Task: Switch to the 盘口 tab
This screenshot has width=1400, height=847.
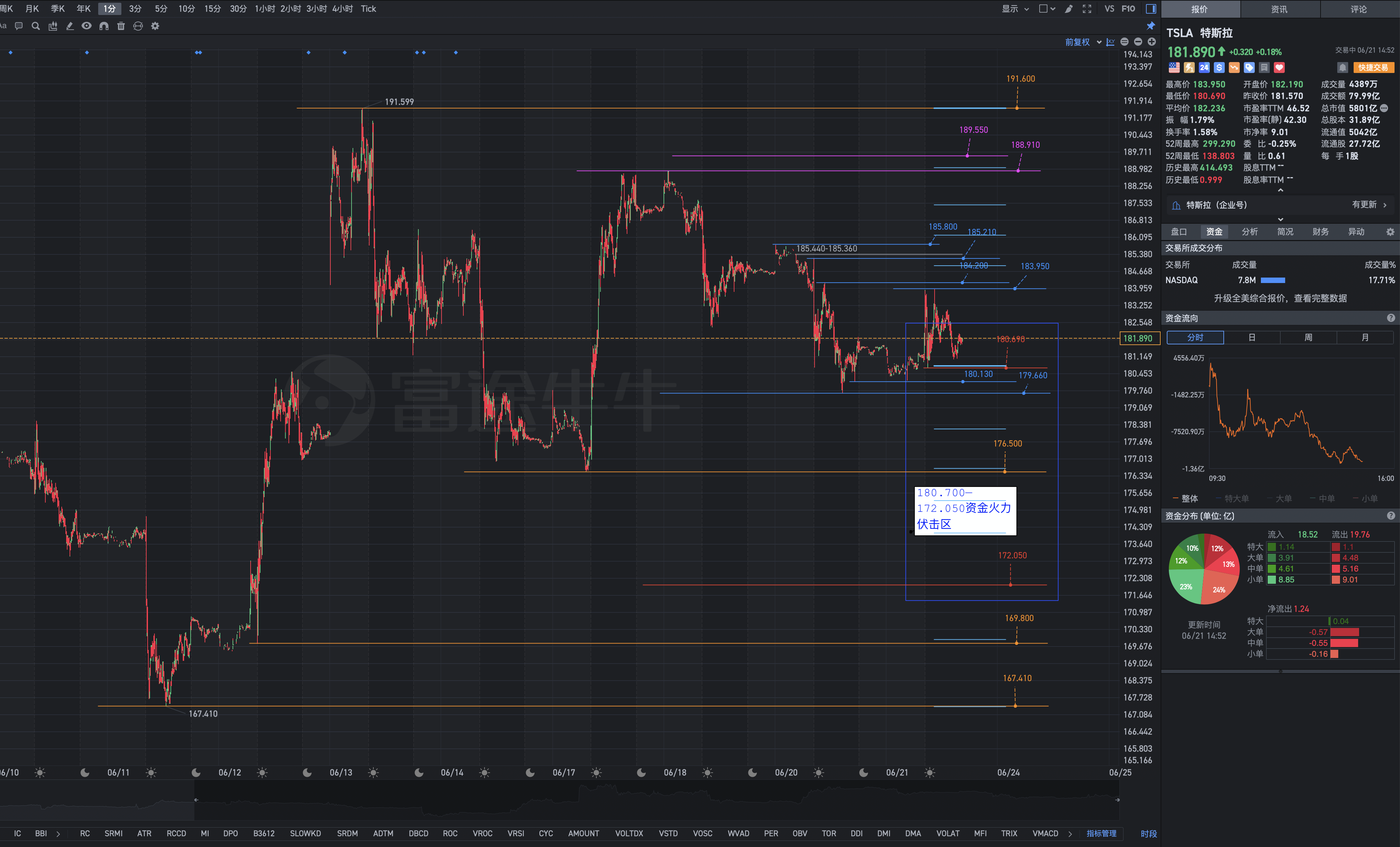Action: [x=1179, y=232]
